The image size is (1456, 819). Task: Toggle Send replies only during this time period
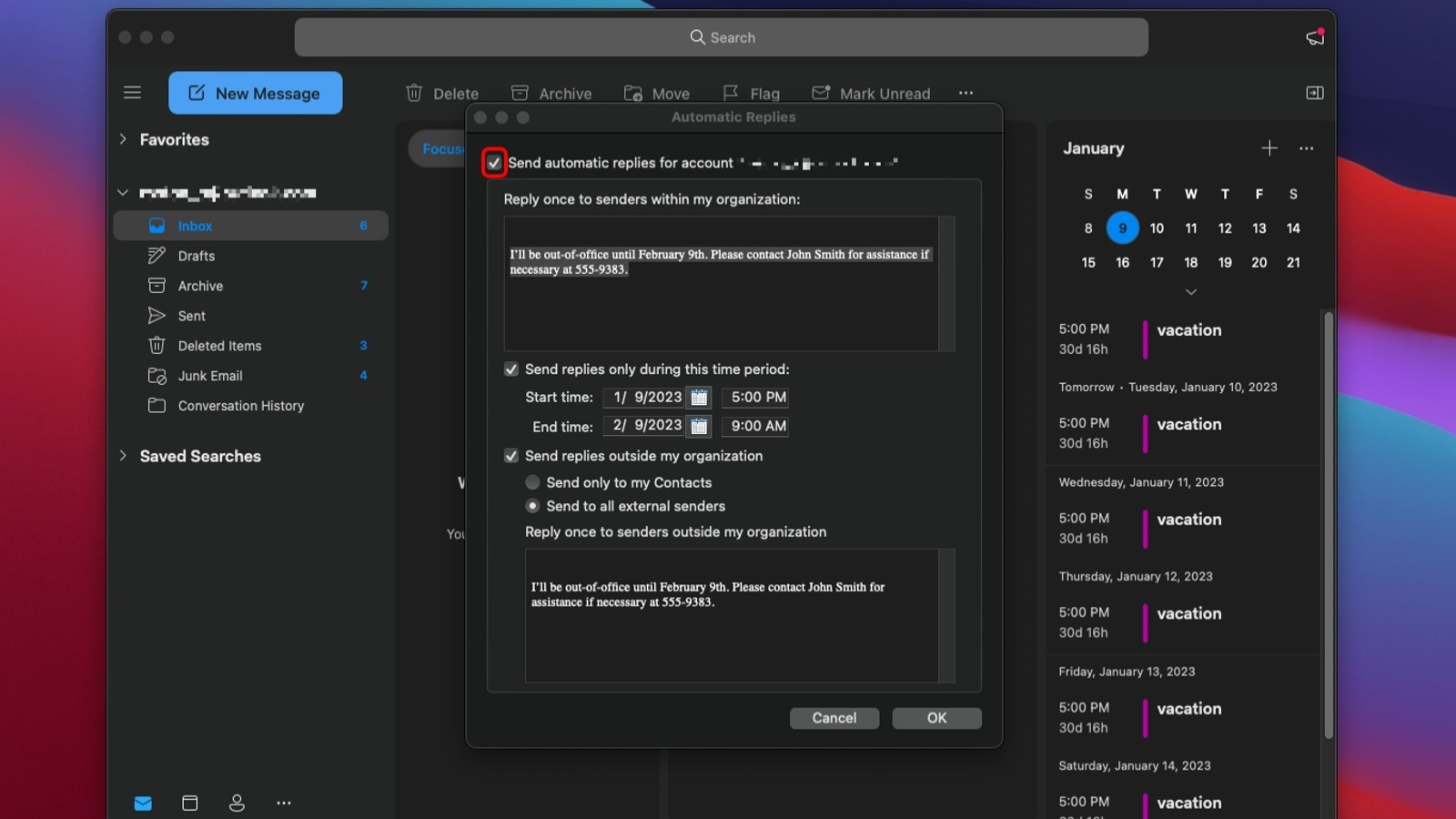click(x=511, y=369)
